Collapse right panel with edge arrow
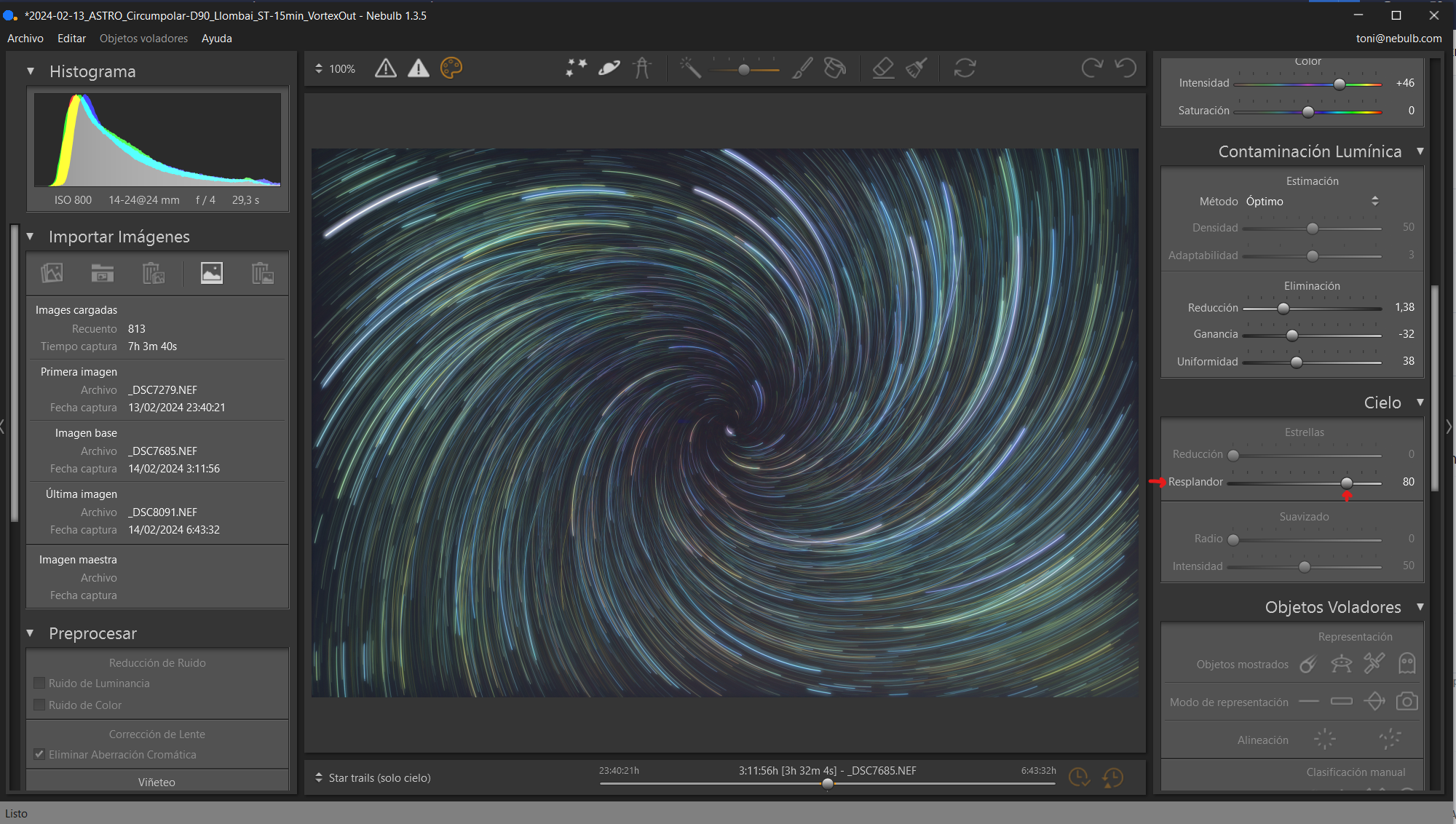 (x=1449, y=427)
